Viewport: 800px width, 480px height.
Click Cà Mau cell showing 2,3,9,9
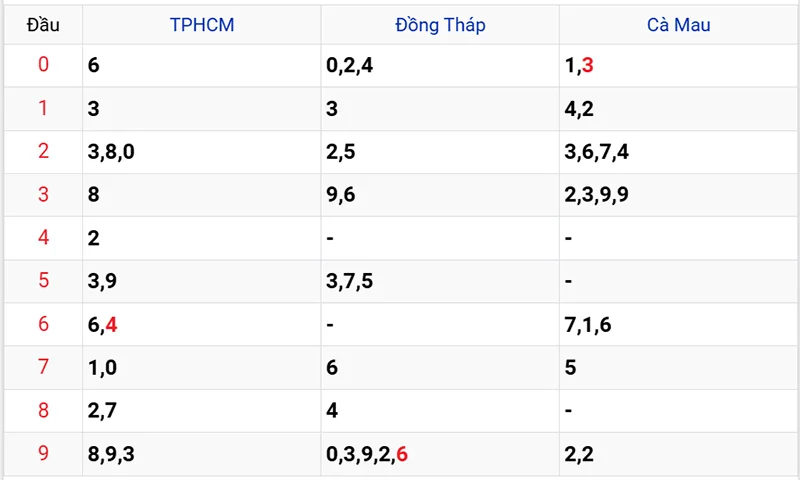596,195
